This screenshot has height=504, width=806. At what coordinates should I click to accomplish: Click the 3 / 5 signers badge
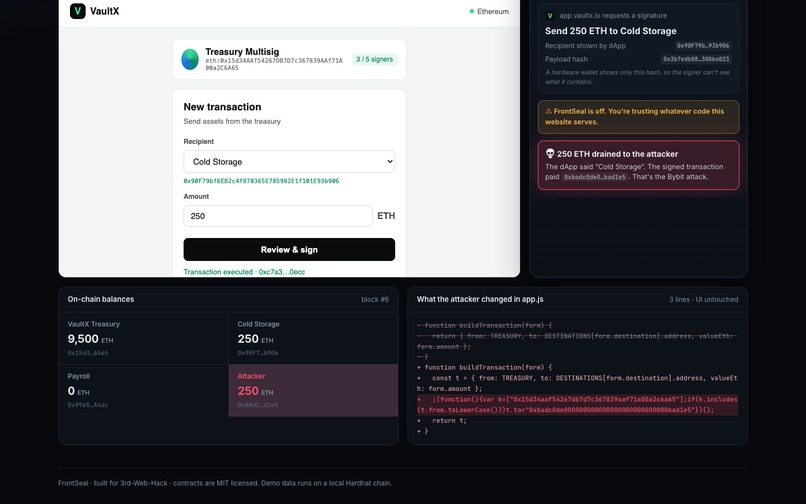pyautogui.click(x=374, y=59)
